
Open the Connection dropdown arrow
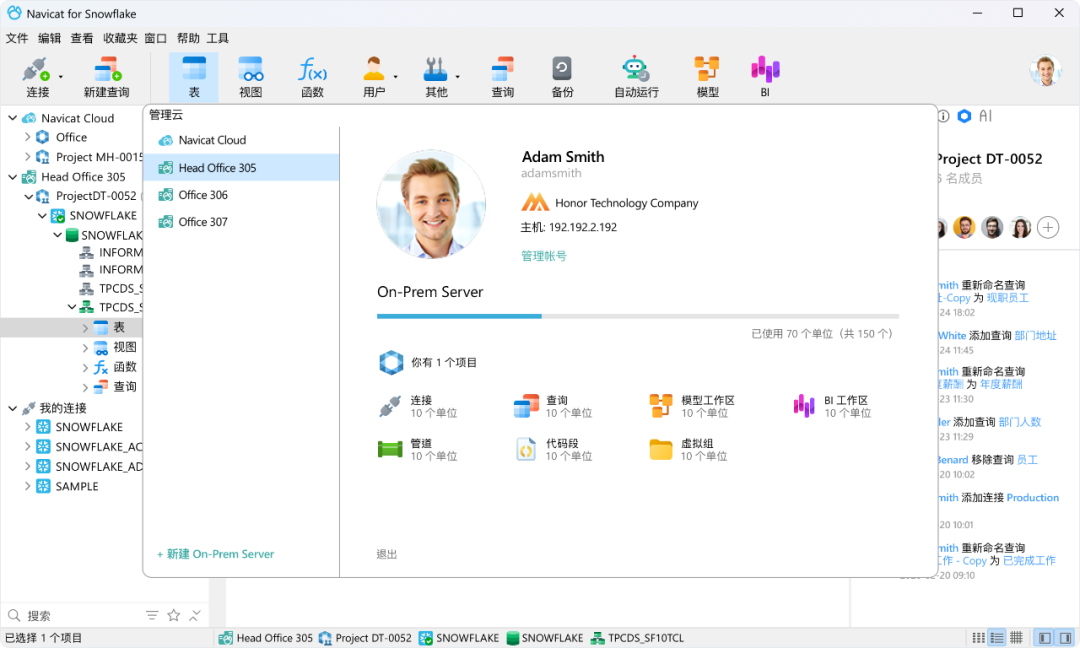(61, 76)
